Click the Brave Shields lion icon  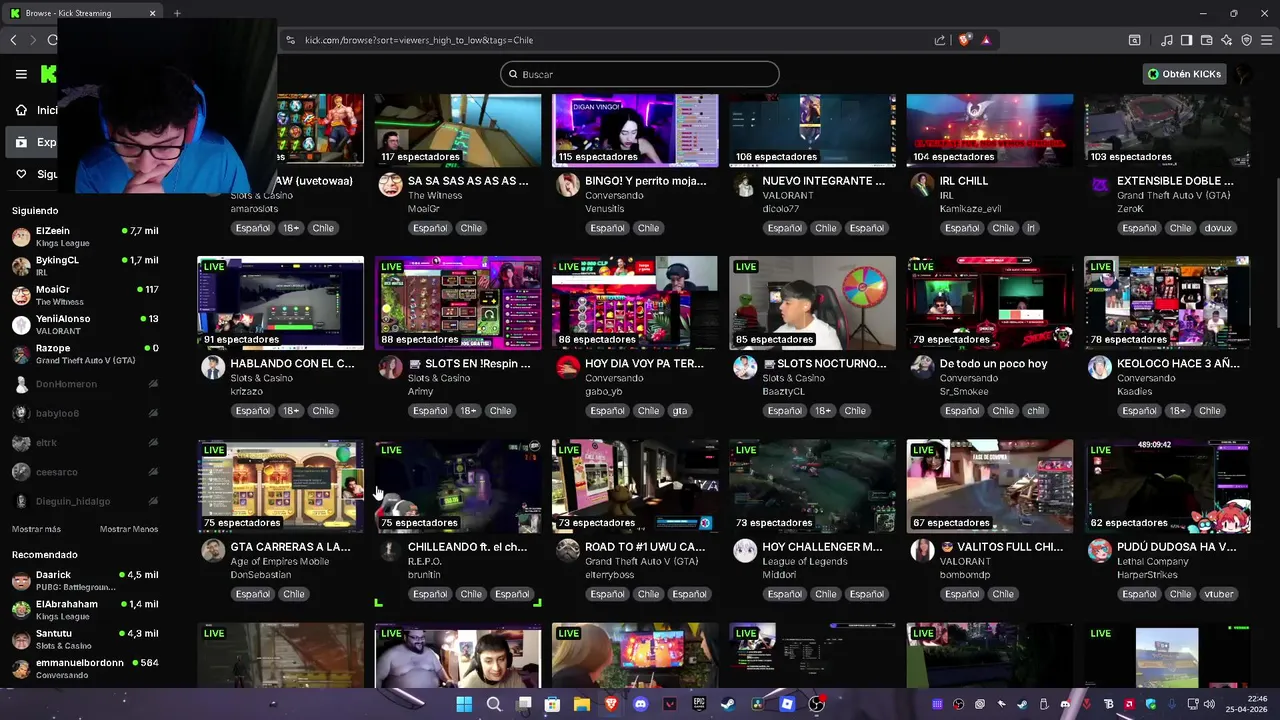pyautogui.click(x=964, y=40)
